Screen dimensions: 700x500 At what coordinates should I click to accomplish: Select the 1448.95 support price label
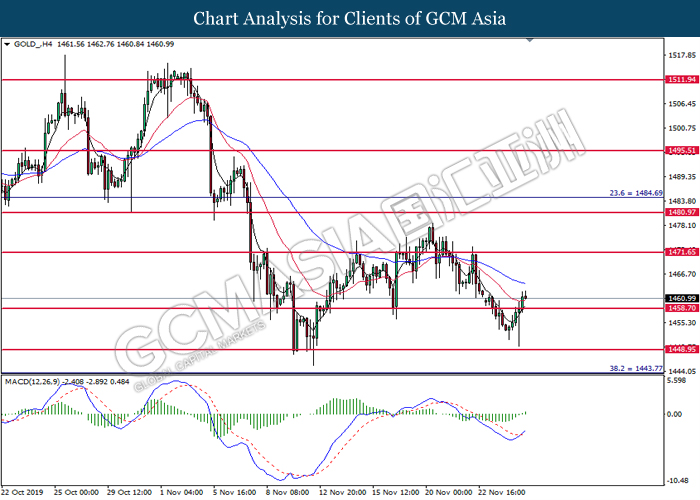[681, 349]
